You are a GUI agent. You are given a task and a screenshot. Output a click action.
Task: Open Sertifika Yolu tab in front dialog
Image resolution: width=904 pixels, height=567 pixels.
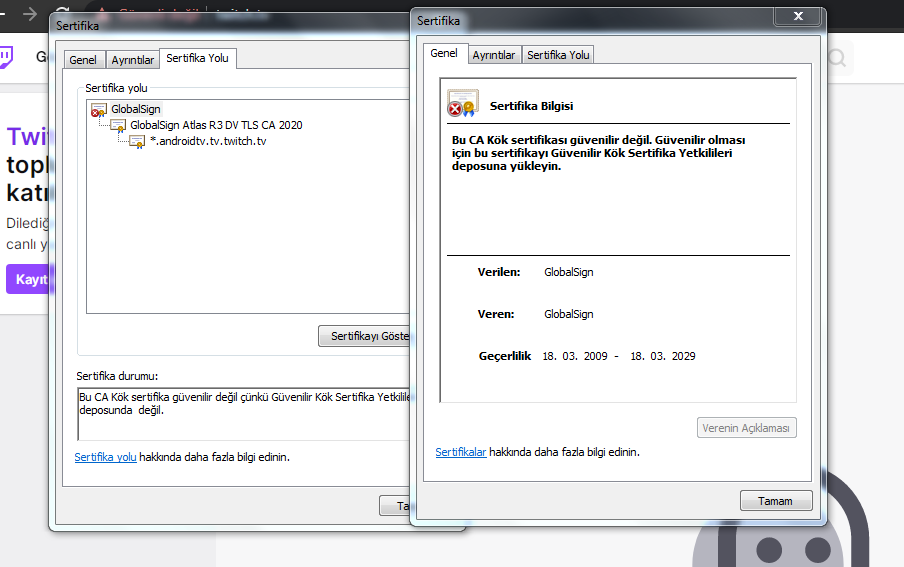pos(558,55)
